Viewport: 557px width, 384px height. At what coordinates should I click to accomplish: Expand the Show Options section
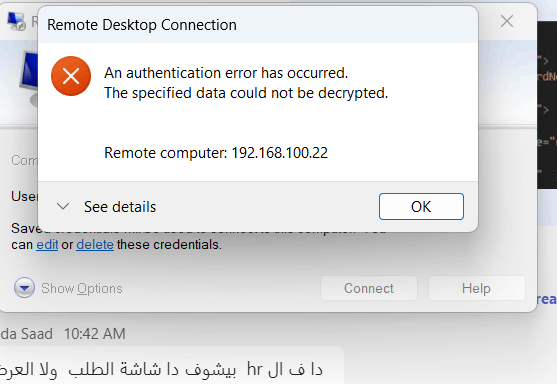point(82,288)
